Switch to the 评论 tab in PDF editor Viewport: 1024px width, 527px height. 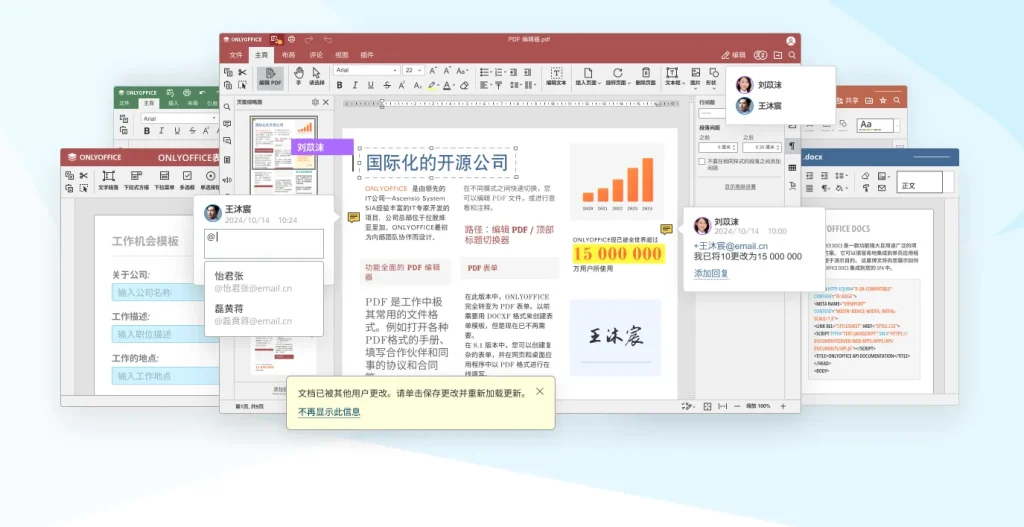click(x=316, y=56)
